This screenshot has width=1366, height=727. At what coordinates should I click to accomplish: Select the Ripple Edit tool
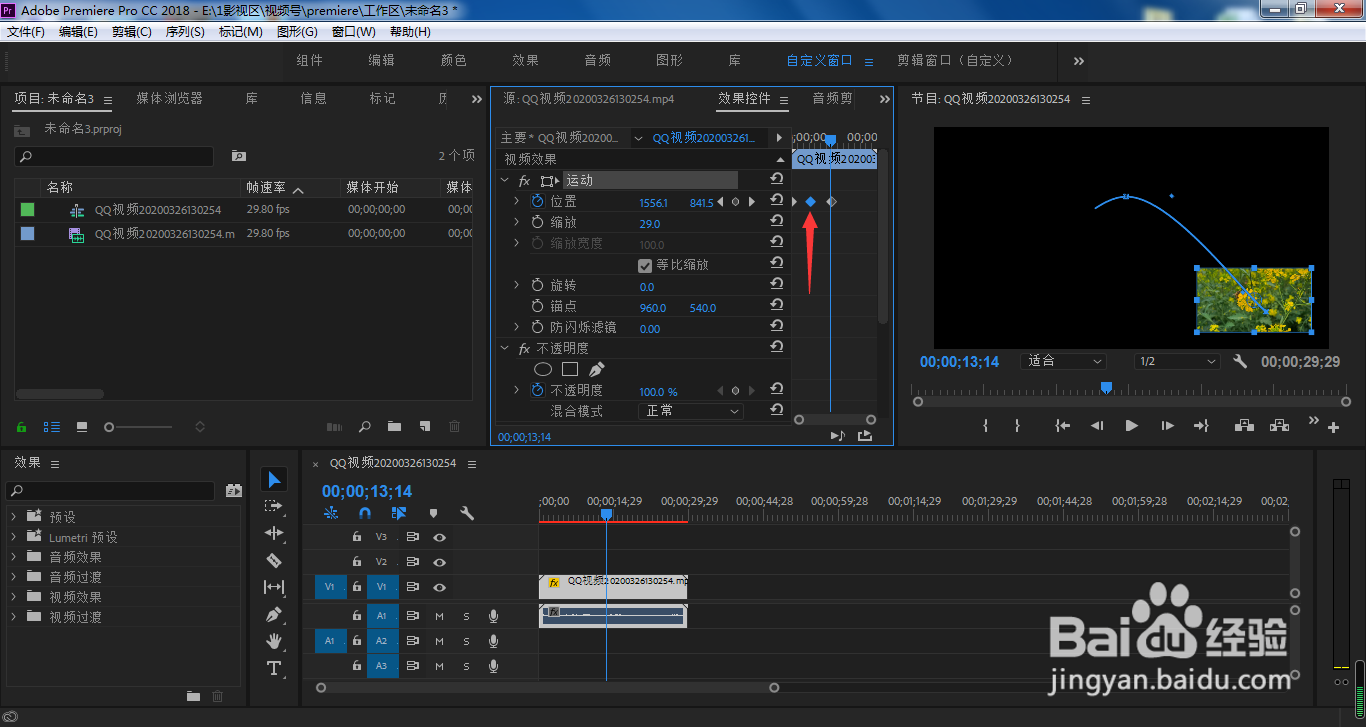(274, 533)
